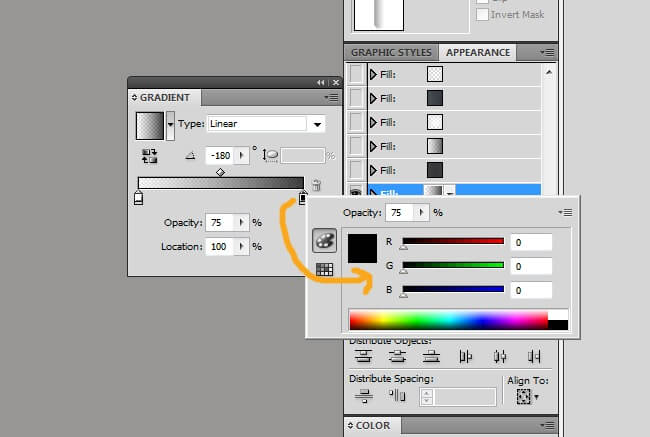The image size is (650, 437).
Task: Toggle visibility of the top Fill row
Action: [x=355, y=73]
